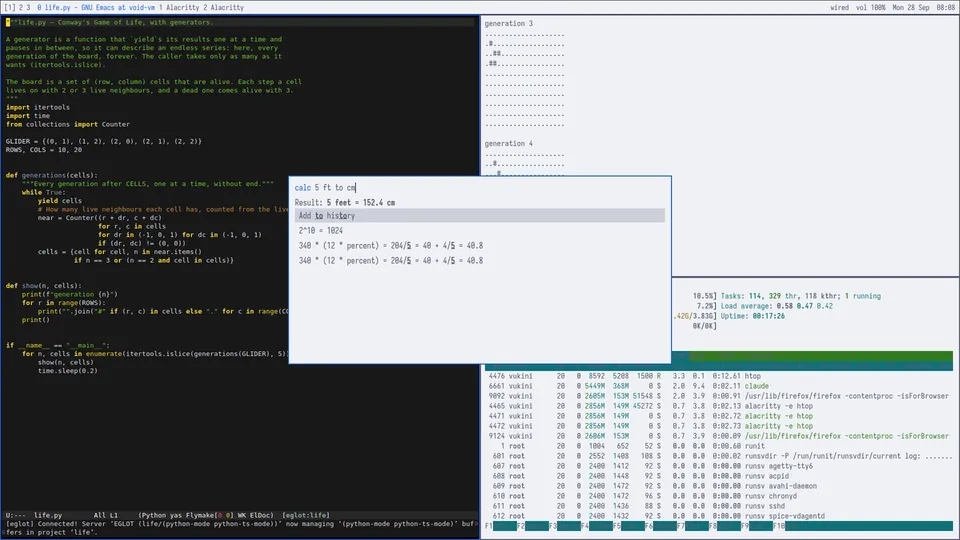Click the F6 button in htop footer
The width and height of the screenshot is (960, 540).
[x=661, y=526]
